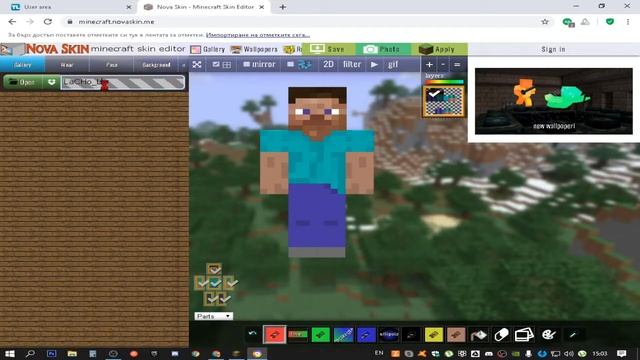Open the filter option
Image resolution: width=640 pixels, height=360 pixels.
coord(351,64)
